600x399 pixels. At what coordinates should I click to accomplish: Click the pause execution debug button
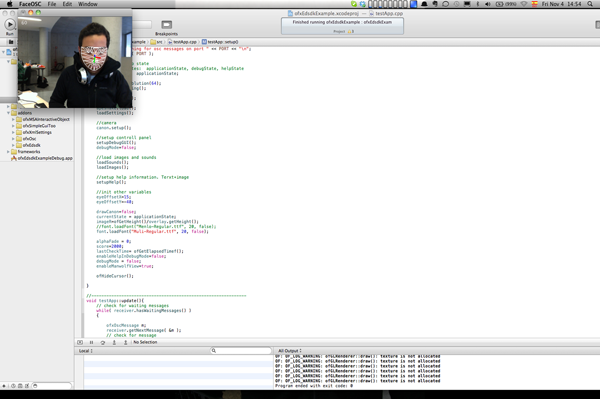click(91, 342)
